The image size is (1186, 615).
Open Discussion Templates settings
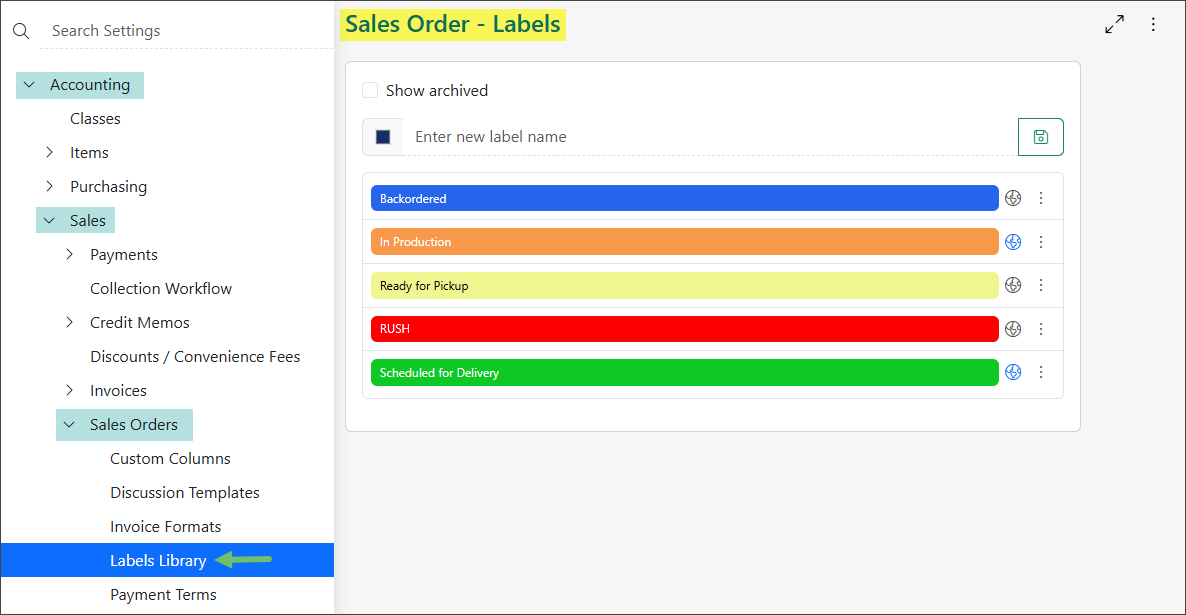(185, 493)
